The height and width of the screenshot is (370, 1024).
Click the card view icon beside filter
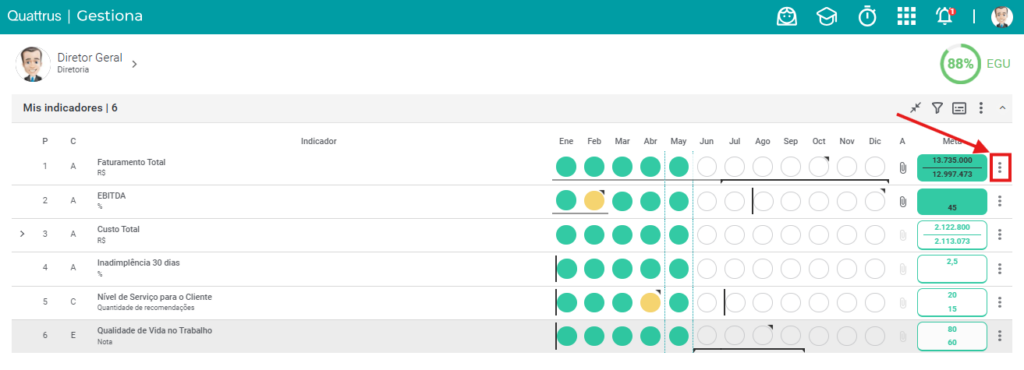pos(959,108)
